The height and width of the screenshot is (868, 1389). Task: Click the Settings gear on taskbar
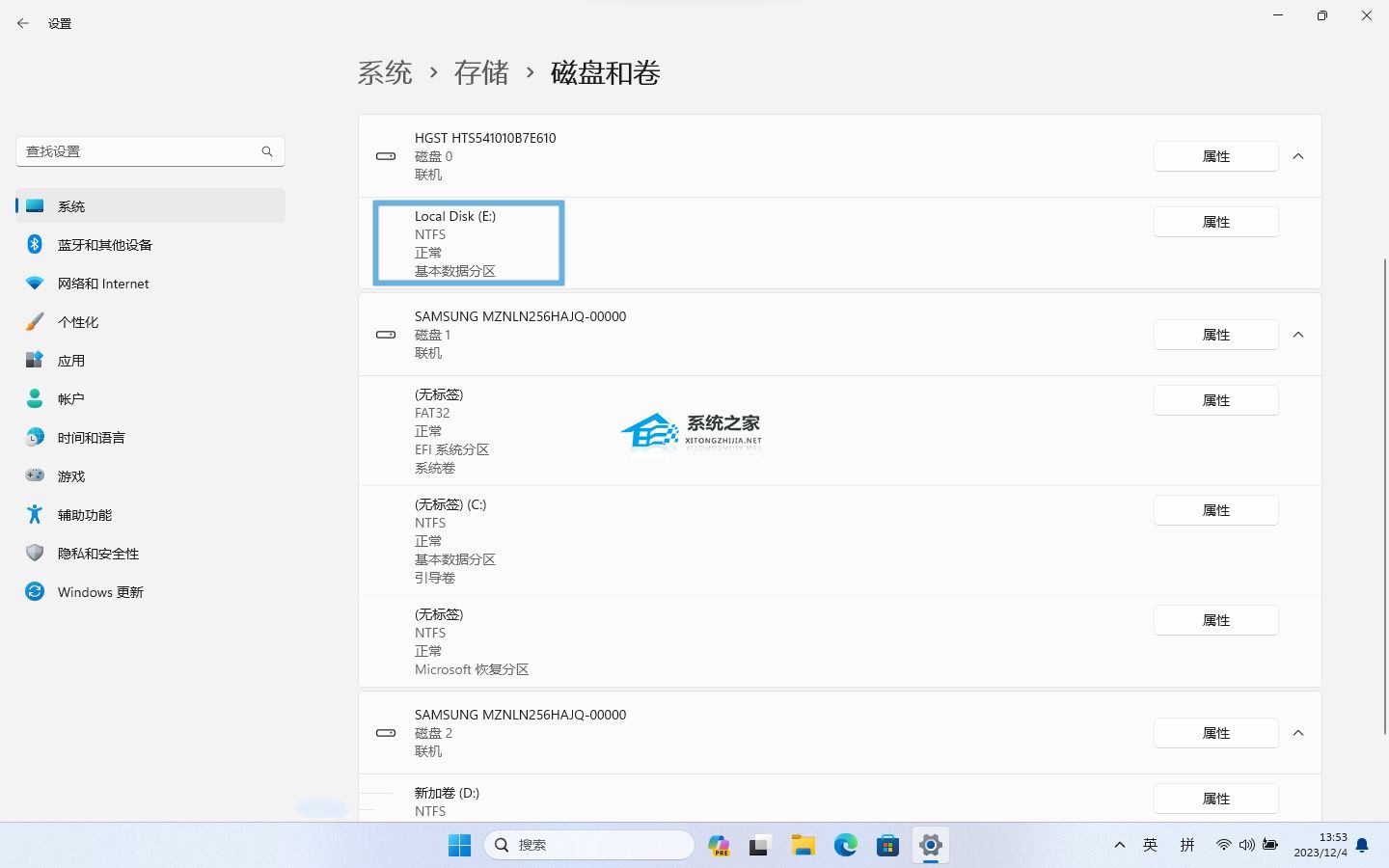click(930, 846)
